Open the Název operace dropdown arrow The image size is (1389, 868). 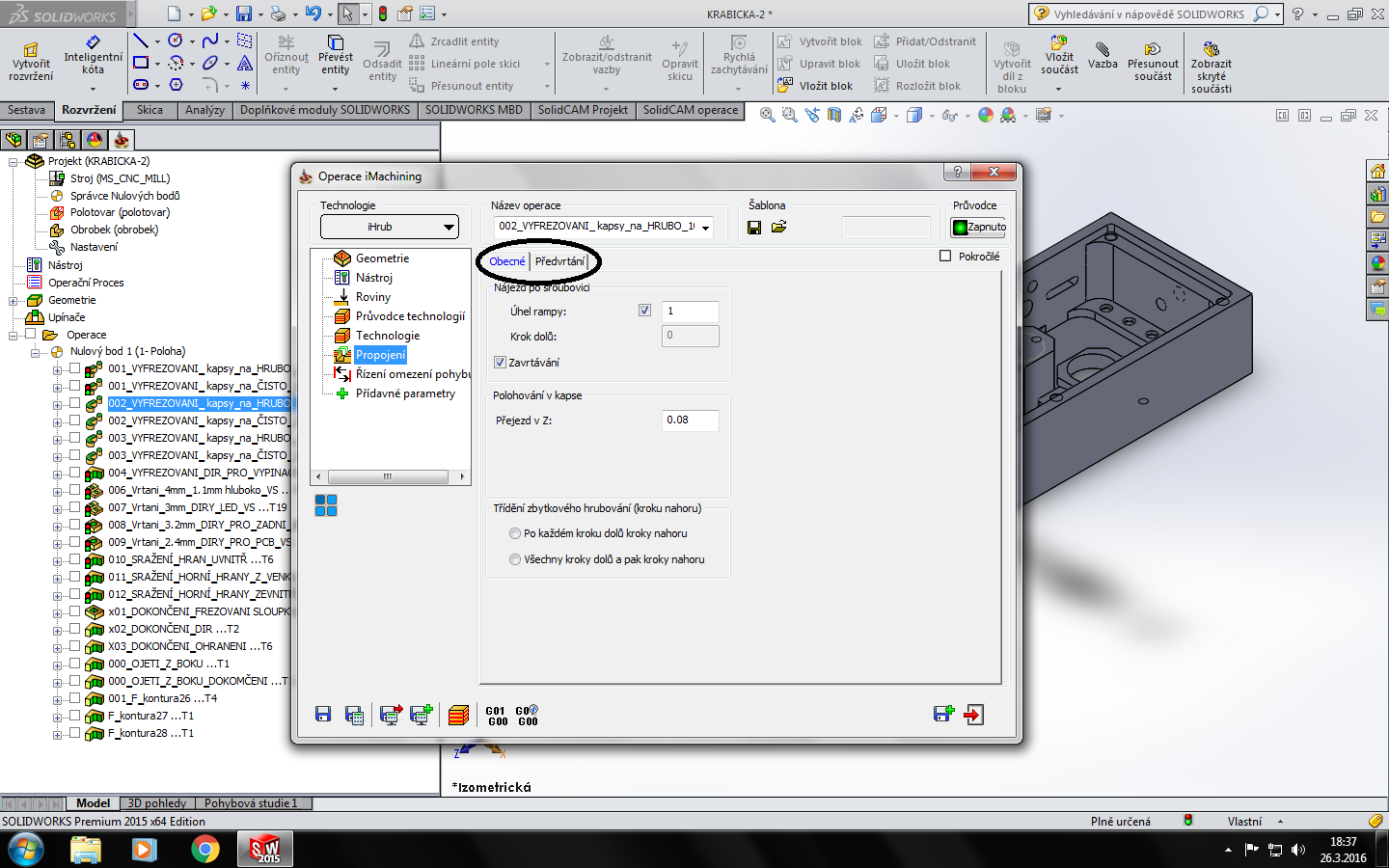click(706, 228)
